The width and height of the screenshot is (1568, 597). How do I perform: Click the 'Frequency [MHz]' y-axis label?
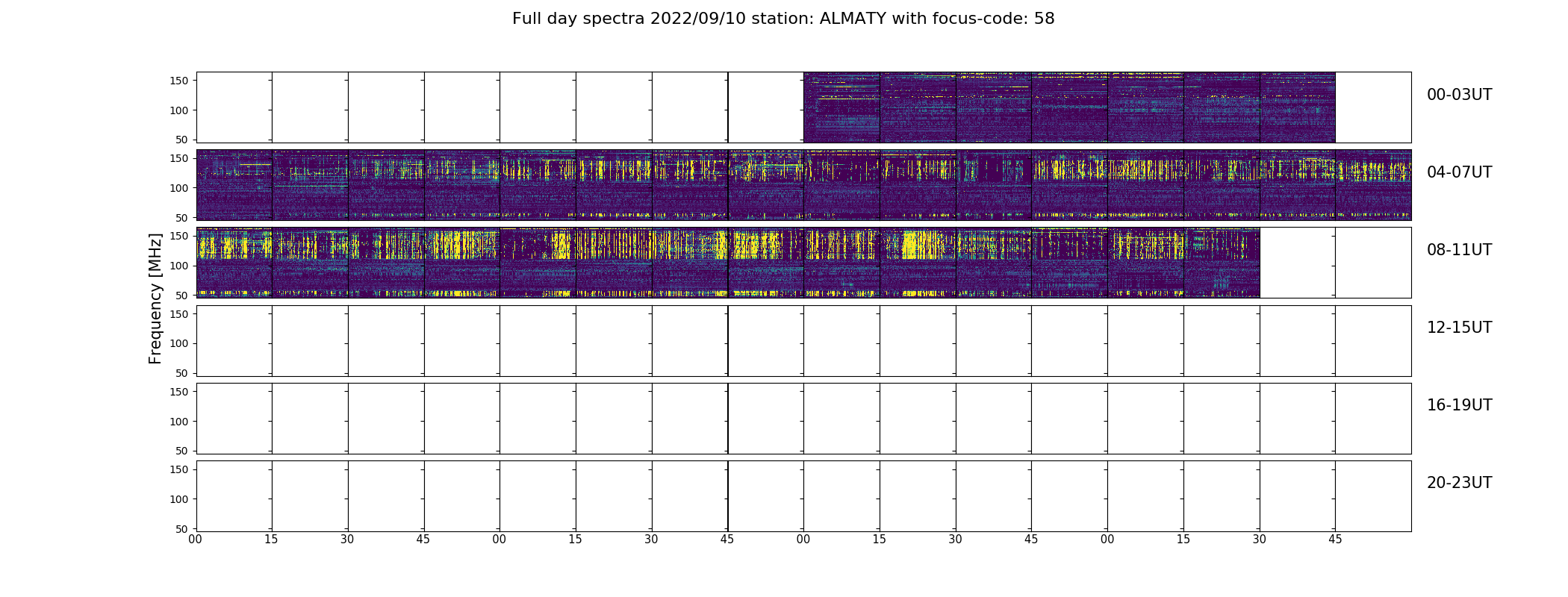tap(155, 298)
